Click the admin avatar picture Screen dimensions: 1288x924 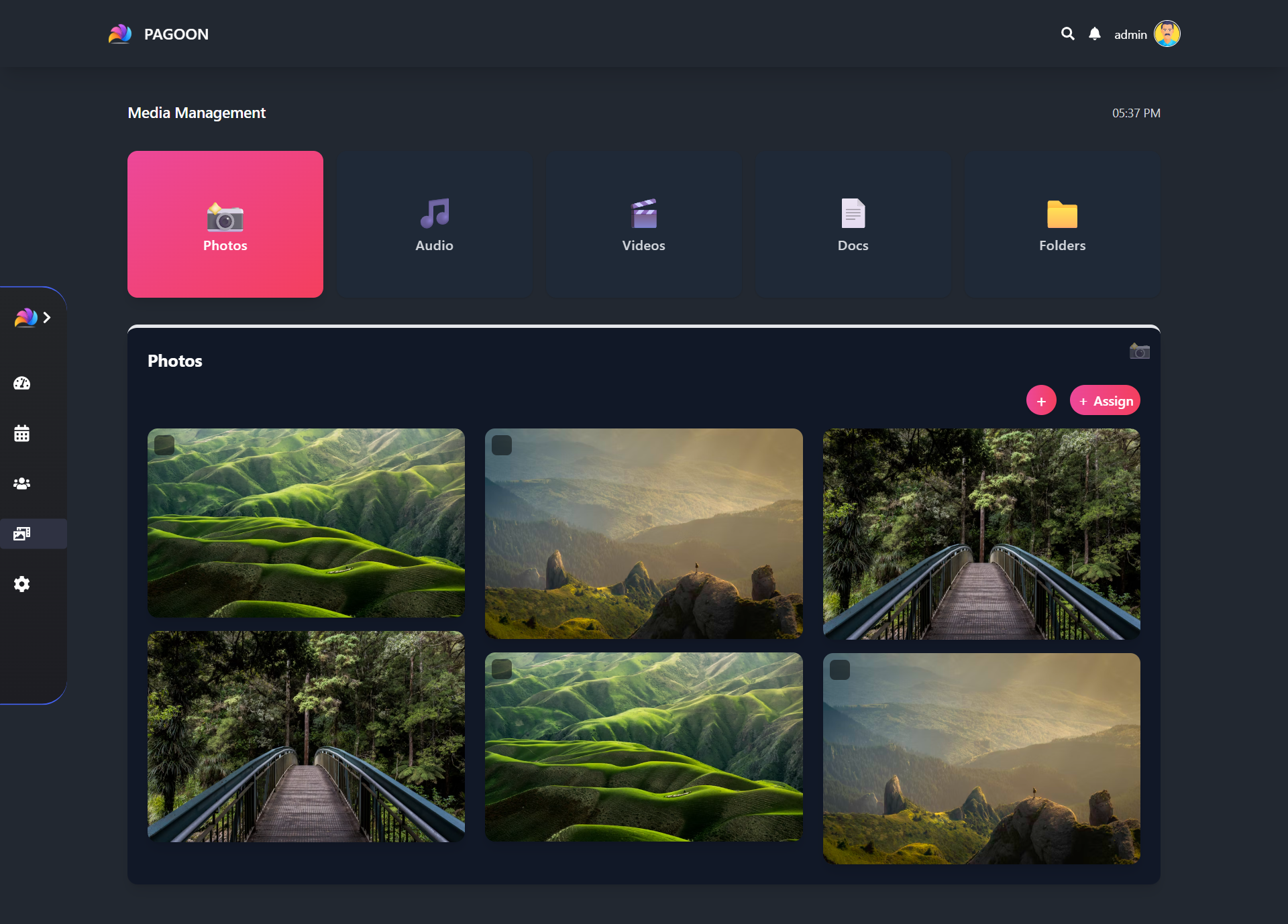tap(1167, 34)
